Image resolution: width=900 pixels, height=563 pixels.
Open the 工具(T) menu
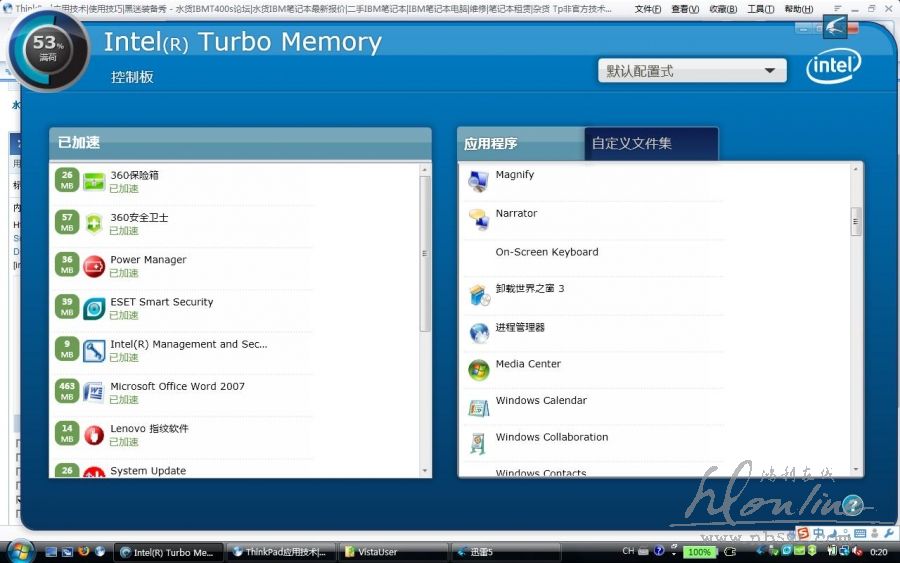[x=761, y=9]
